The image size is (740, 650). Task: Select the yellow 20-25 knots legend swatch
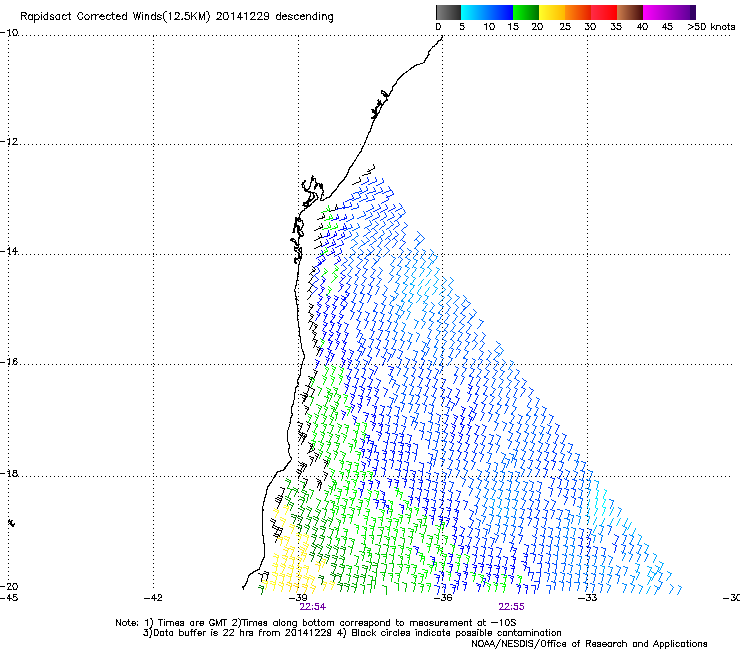coord(552,12)
